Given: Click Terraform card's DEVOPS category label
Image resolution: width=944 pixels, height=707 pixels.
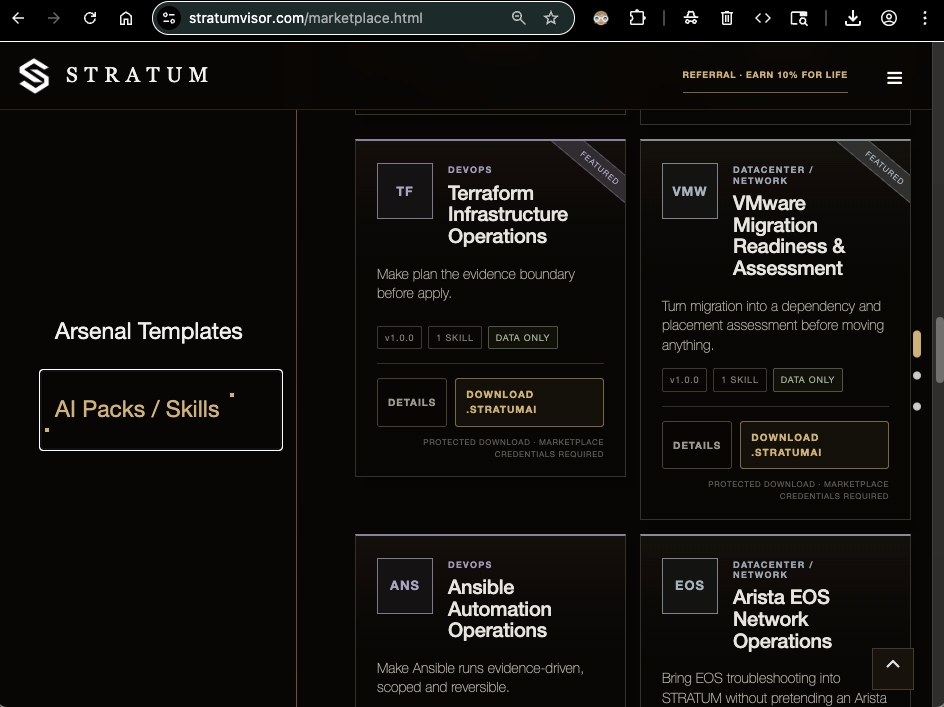Looking at the screenshot, I should [x=470, y=170].
